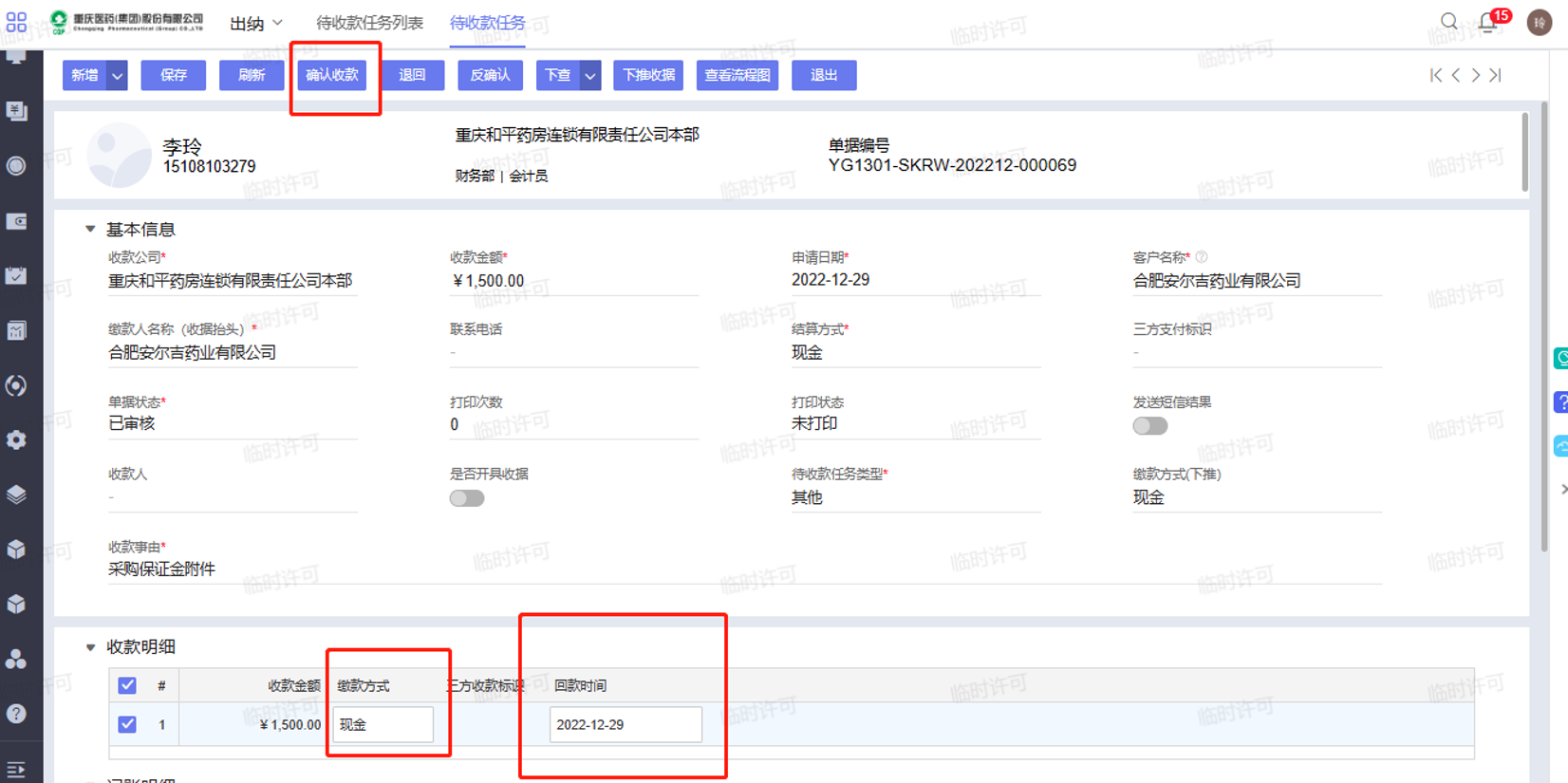Click the 客户名称 value 合肥安尔吉药业有限公司
The image size is (1568, 783).
tap(1217, 281)
